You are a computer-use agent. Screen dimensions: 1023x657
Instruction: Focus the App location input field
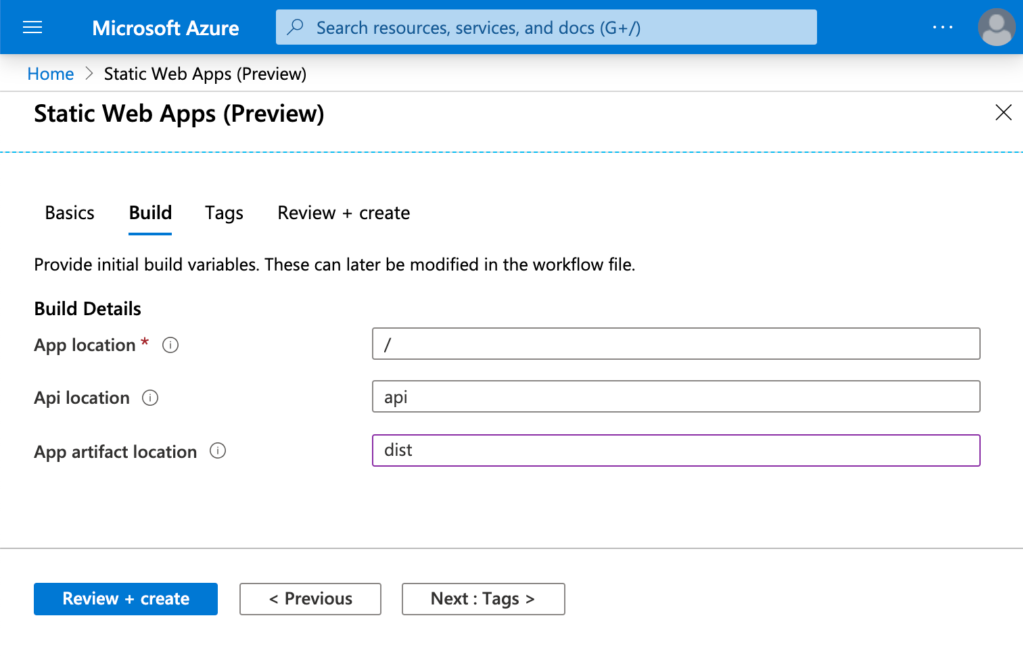coord(676,344)
